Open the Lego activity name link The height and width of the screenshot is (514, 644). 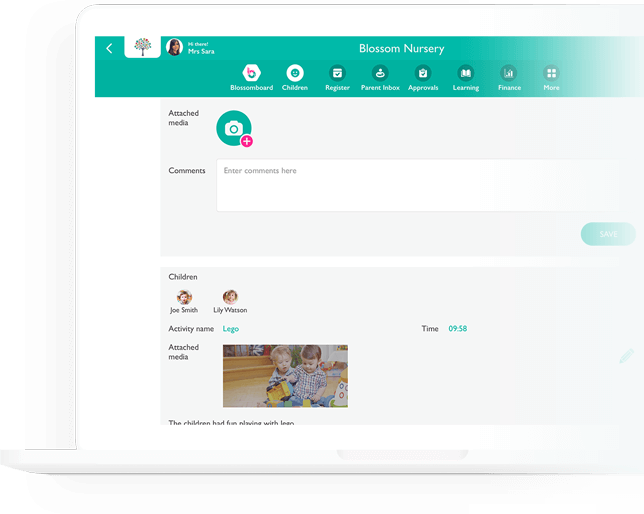[x=231, y=329]
